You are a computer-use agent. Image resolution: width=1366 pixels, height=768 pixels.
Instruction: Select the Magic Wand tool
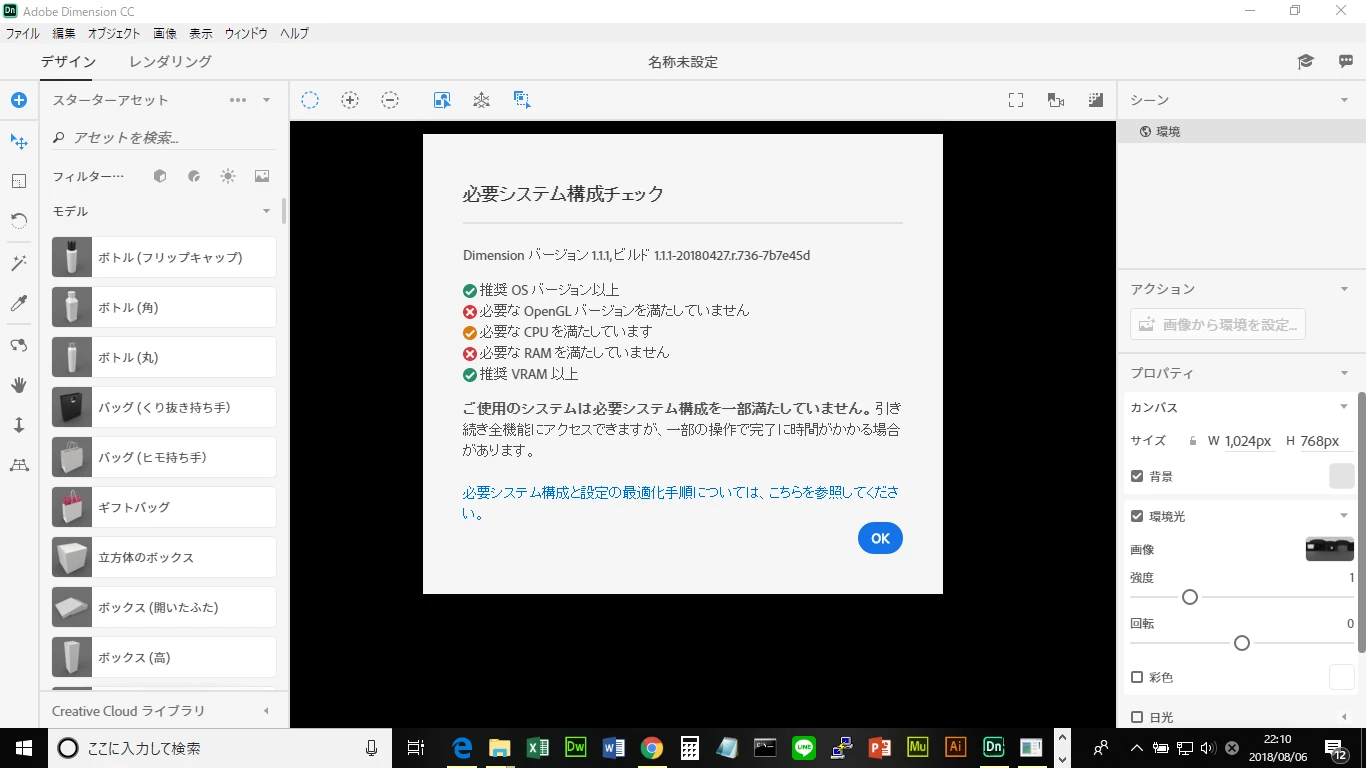(19, 263)
